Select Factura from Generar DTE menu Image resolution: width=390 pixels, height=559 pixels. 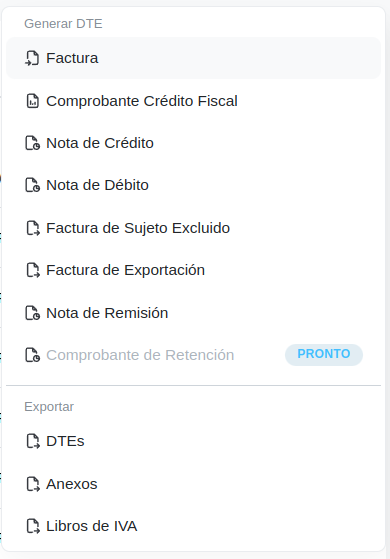tap(194, 58)
